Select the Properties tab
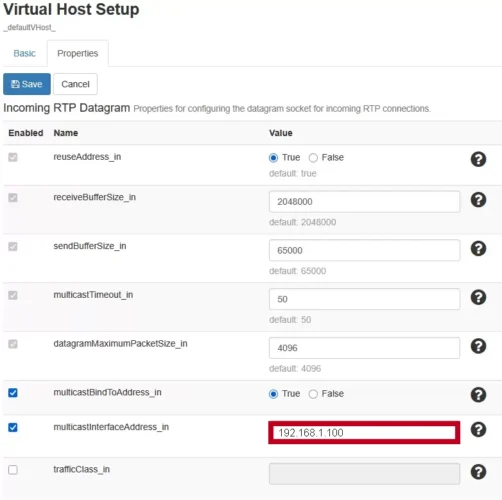This screenshot has height=500, width=502. (78, 53)
